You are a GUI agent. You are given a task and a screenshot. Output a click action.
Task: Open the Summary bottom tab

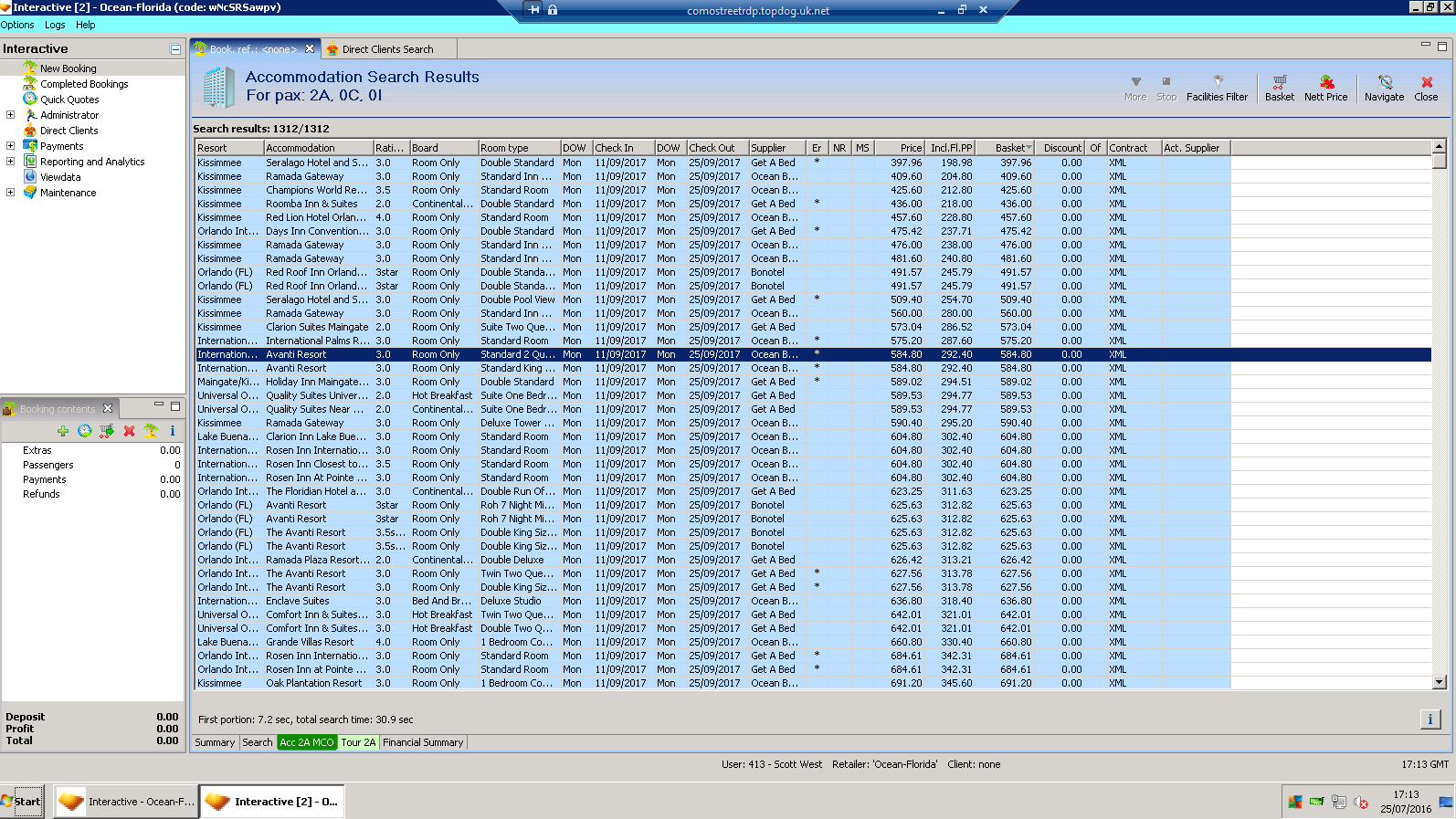click(x=215, y=742)
